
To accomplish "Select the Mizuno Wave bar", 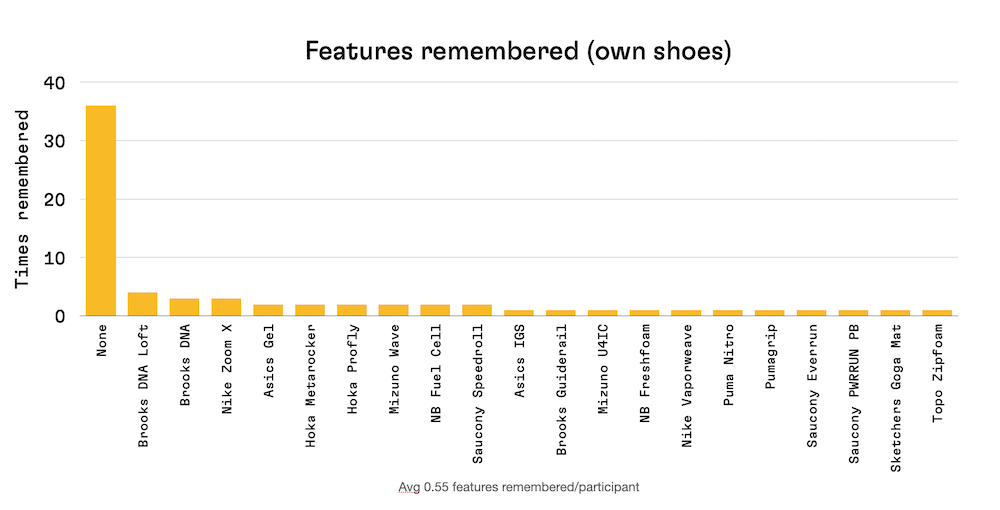I will tap(393, 310).
